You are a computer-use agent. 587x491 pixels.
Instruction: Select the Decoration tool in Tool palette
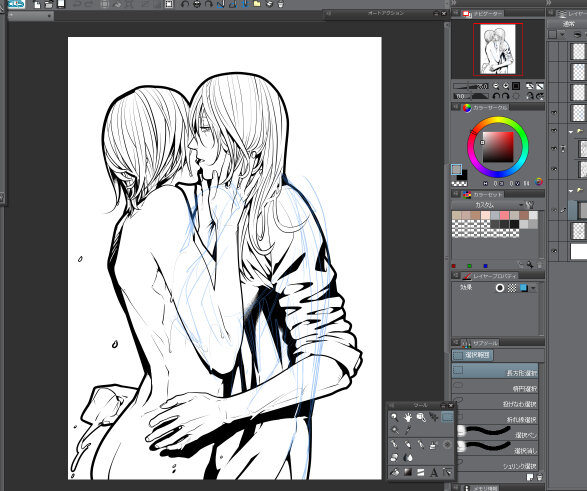(x=447, y=444)
